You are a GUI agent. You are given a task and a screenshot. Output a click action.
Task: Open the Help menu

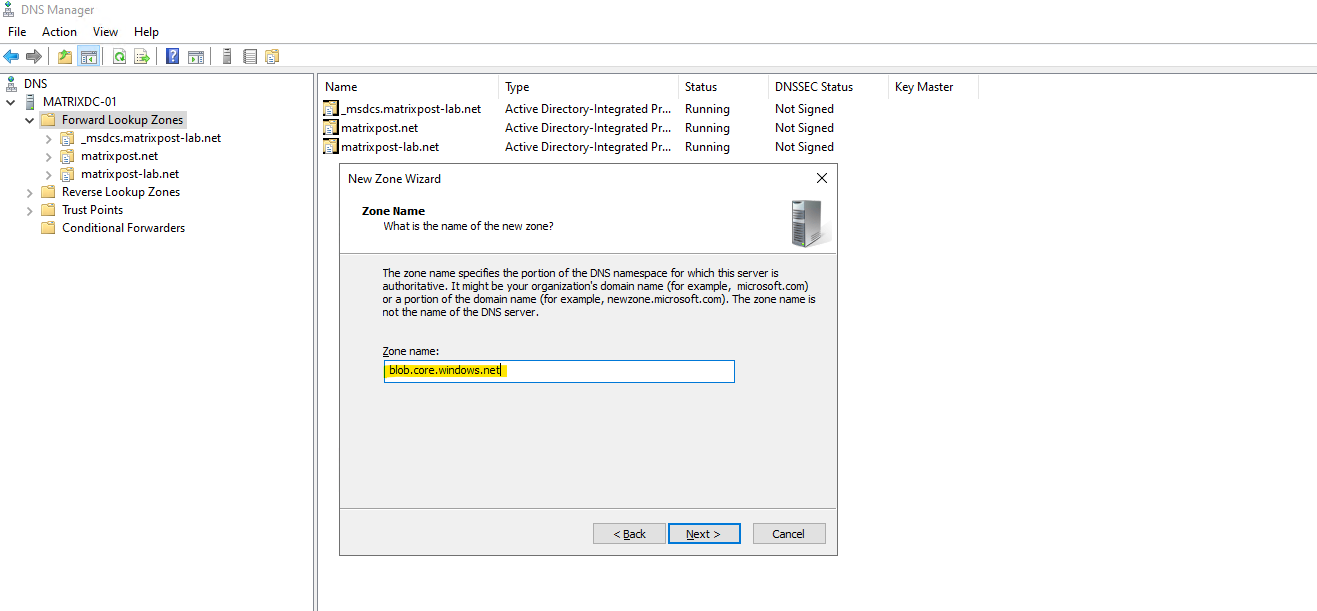pyautogui.click(x=146, y=32)
